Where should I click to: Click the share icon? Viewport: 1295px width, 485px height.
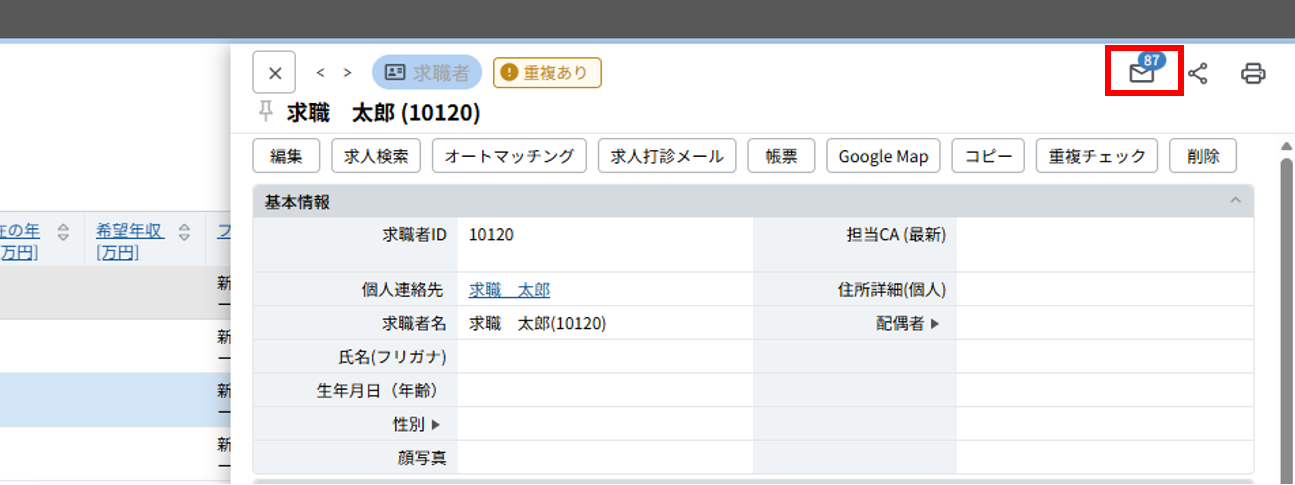tap(1197, 73)
